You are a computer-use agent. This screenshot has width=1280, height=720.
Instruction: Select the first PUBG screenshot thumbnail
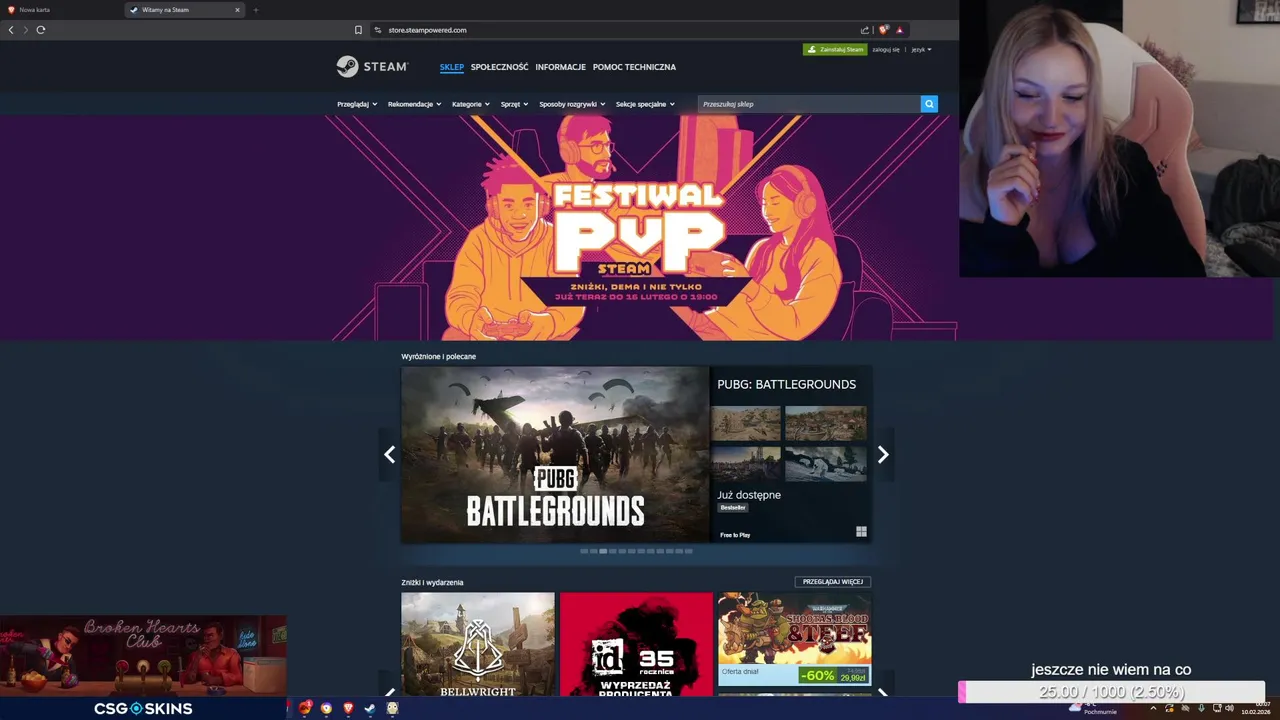[746, 423]
